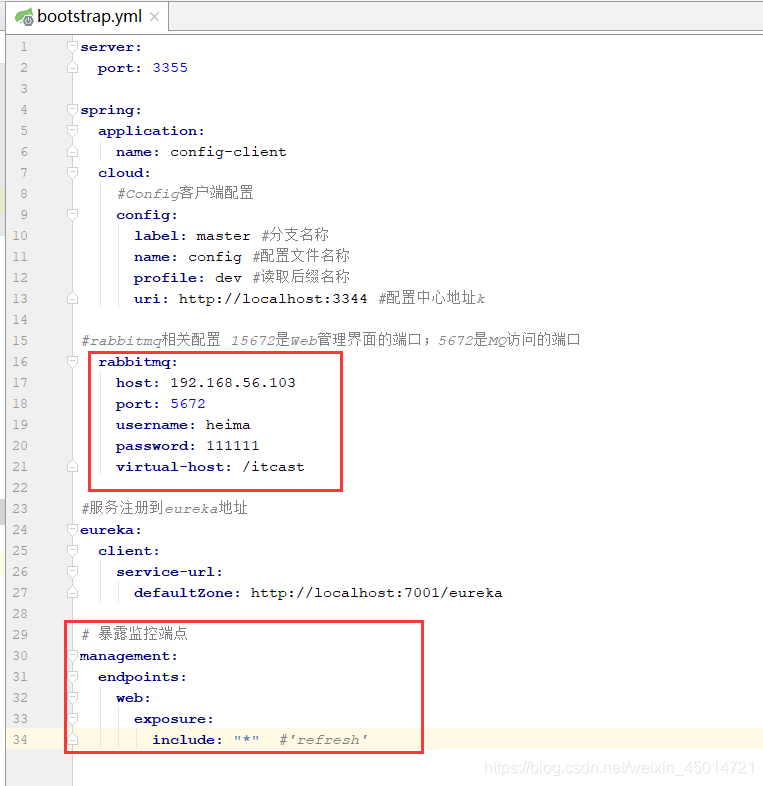Fold the client section on line 25
The image size is (763, 786).
(72, 551)
